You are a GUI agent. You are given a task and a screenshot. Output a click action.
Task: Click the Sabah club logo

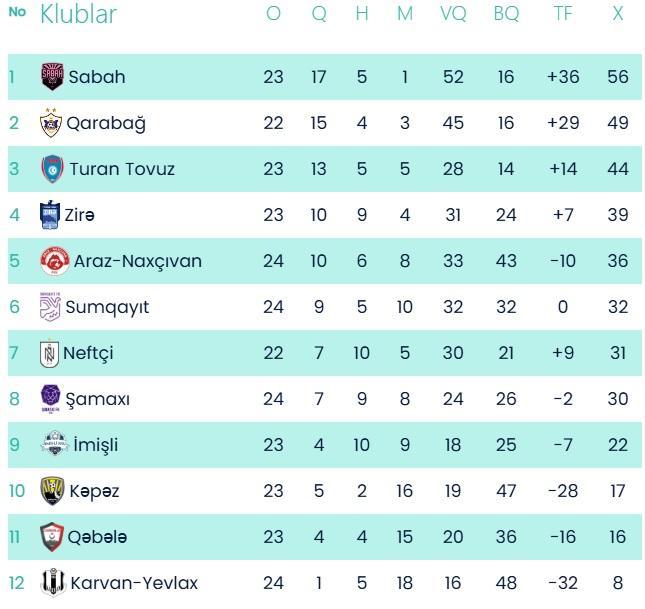coord(52,77)
